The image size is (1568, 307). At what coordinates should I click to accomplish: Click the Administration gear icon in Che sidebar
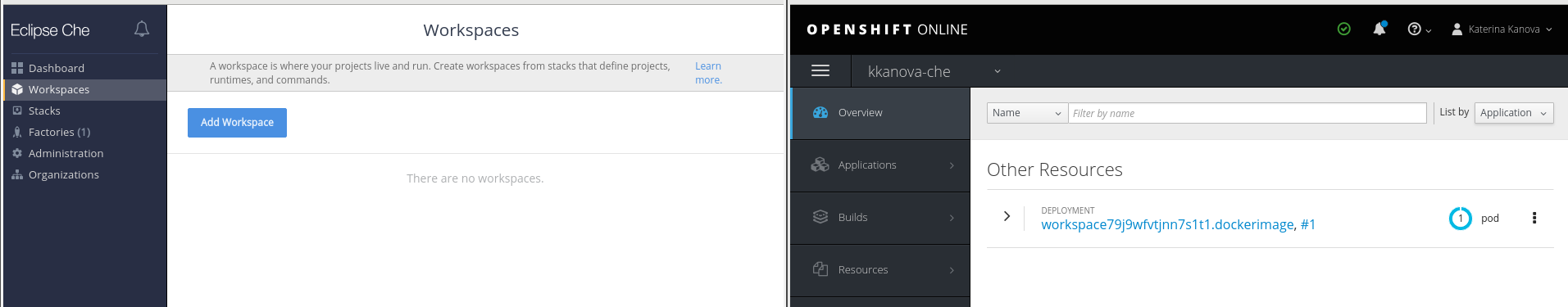(17, 153)
